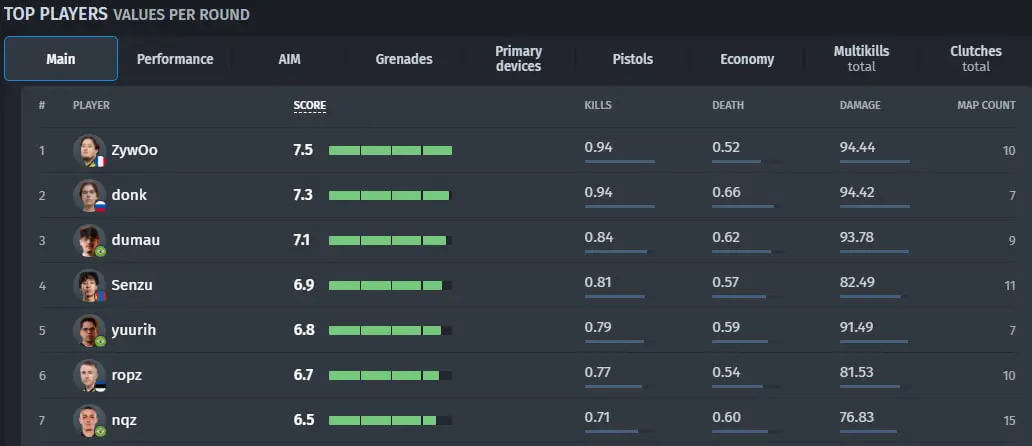
Task: Open donk's player avatar
Action: (90, 195)
